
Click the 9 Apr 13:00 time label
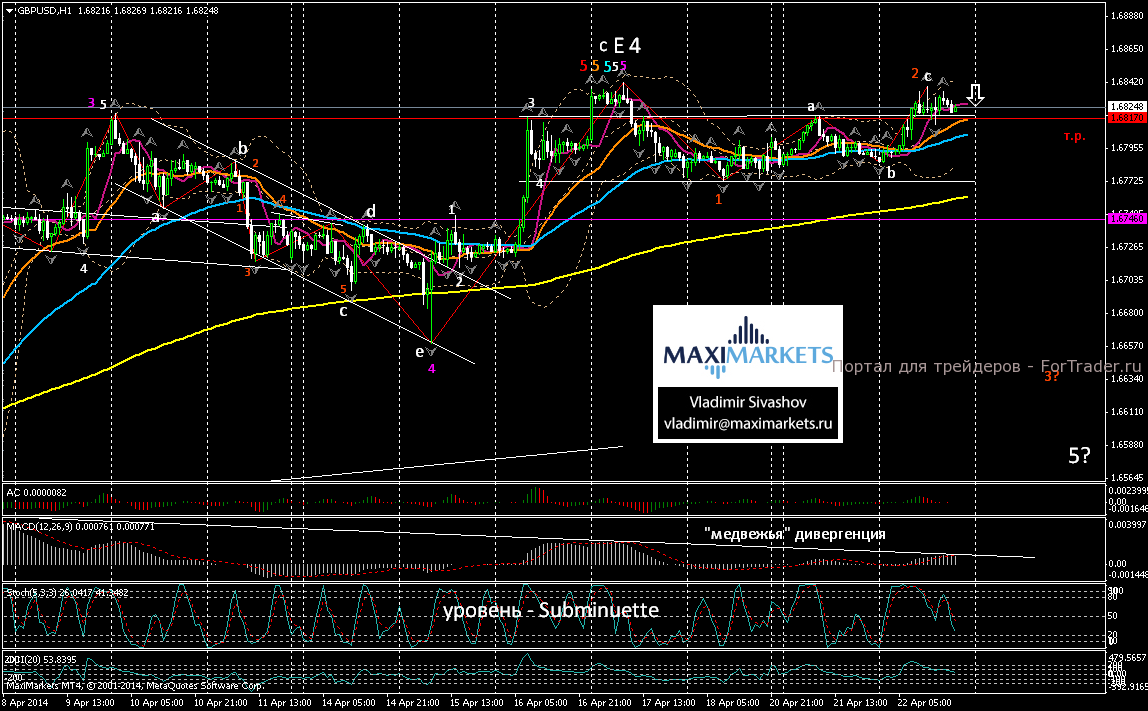point(90,703)
